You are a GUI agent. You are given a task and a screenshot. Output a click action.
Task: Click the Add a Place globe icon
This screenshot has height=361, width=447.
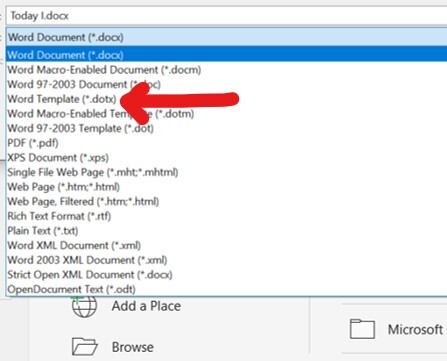pos(84,306)
